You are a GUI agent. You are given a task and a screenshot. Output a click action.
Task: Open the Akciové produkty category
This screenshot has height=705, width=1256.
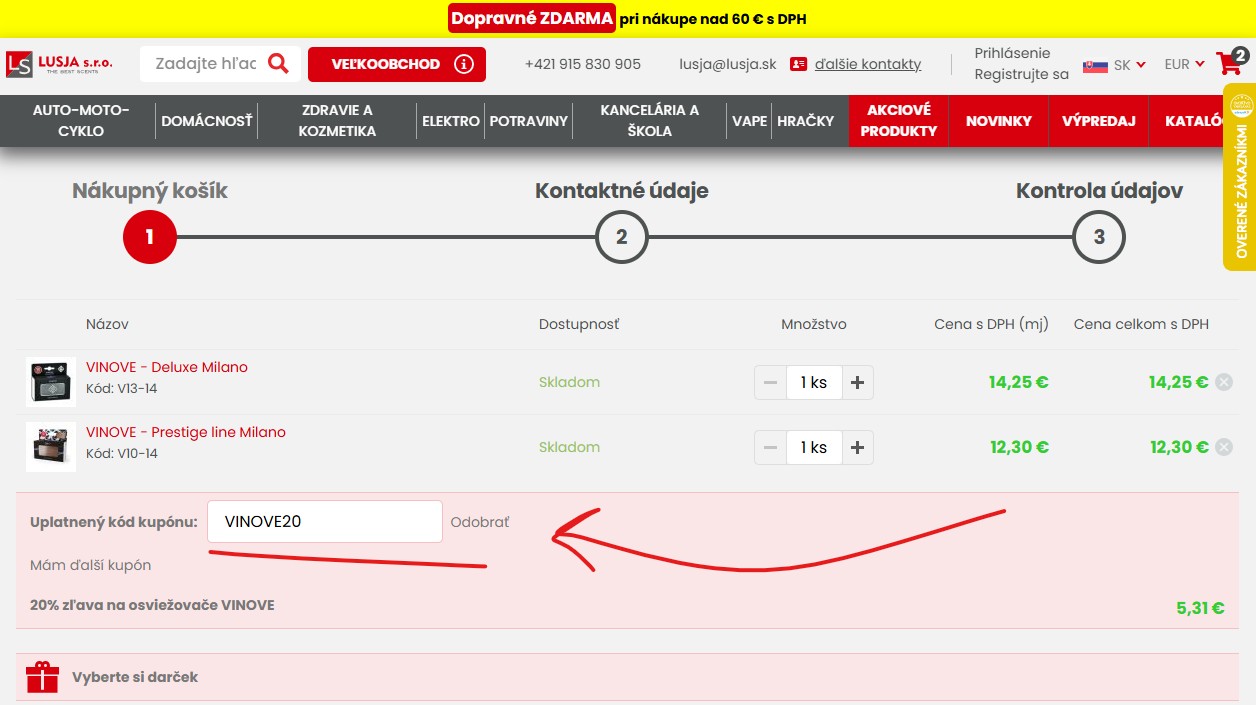898,120
